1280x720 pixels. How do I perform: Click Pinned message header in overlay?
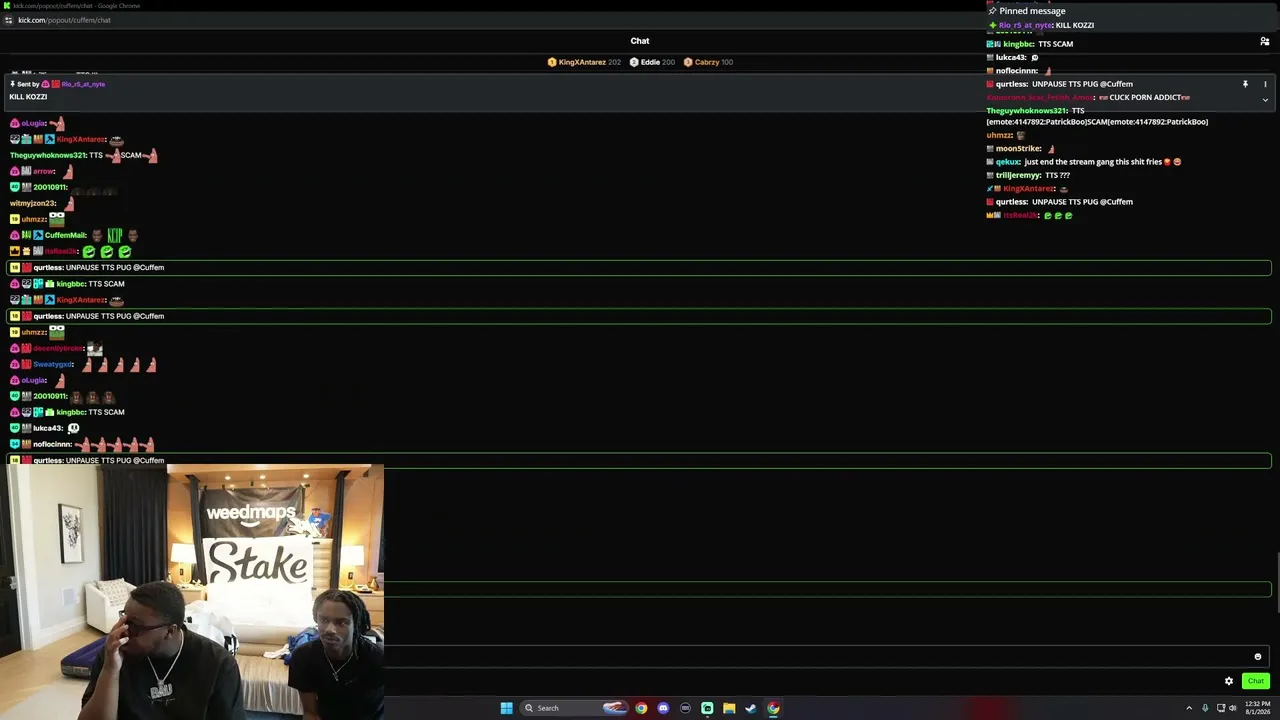[x=1032, y=11]
